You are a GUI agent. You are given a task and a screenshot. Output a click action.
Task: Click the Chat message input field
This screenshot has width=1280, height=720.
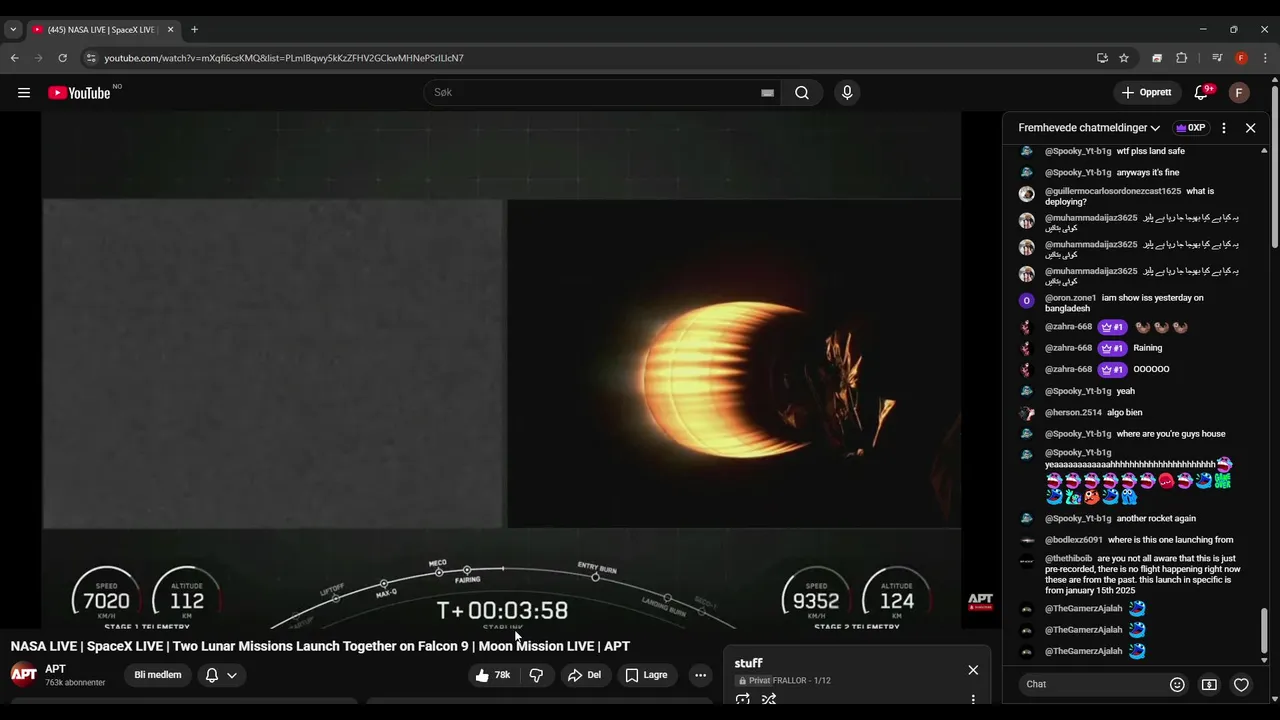click(1091, 684)
